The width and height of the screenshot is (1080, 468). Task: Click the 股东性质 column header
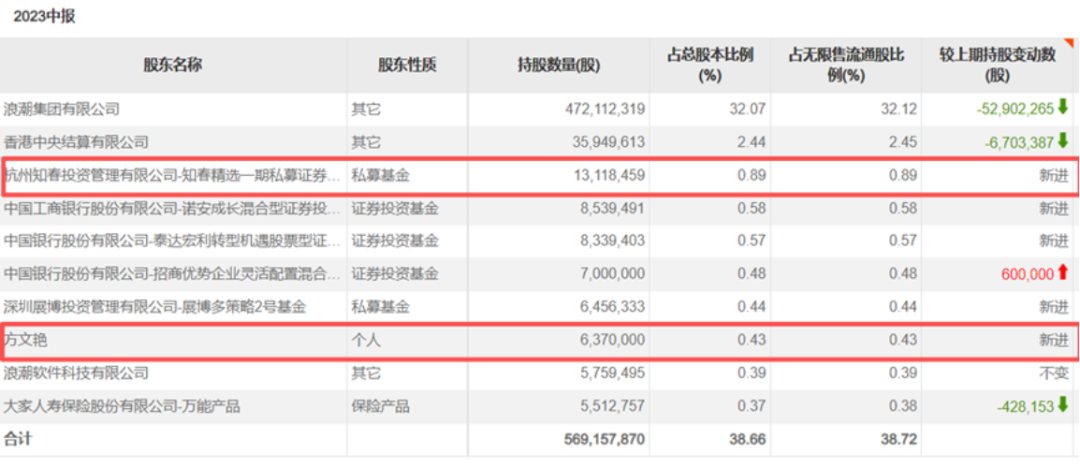tap(407, 65)
